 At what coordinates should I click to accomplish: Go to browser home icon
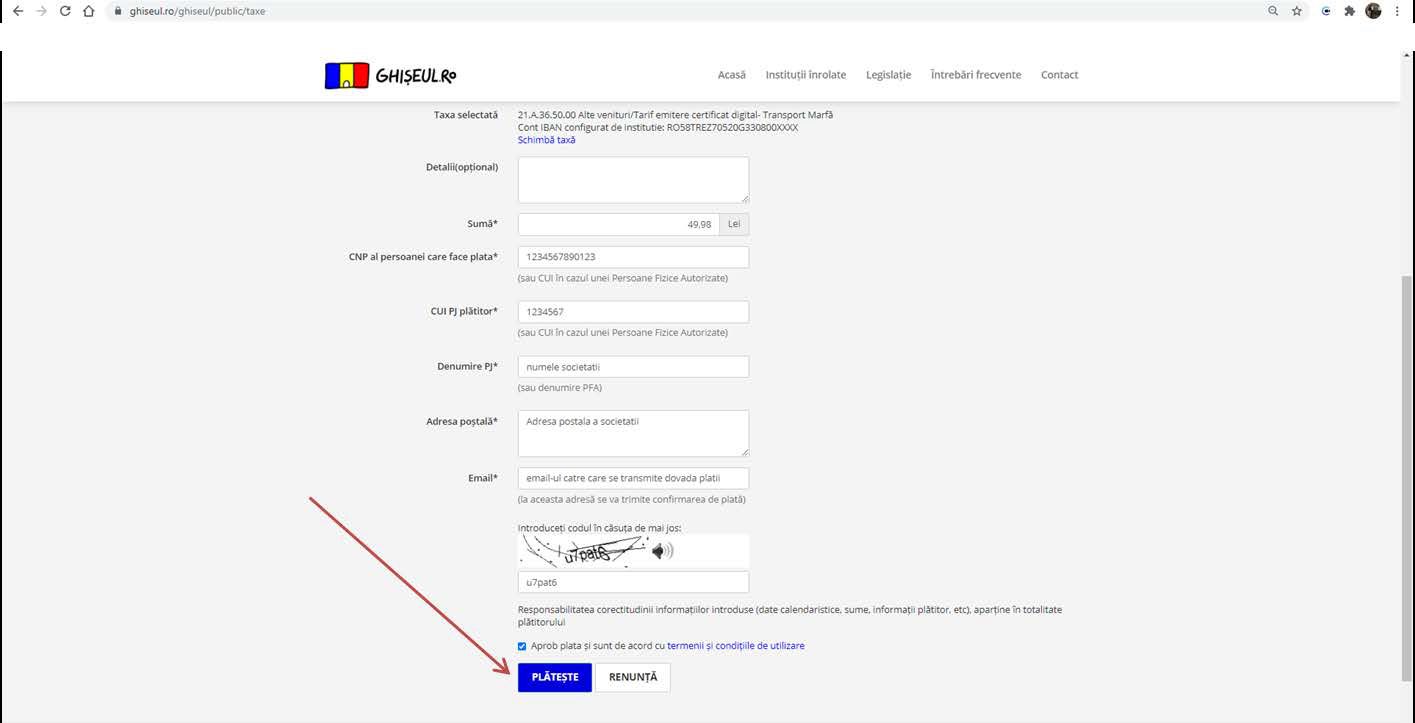pos(89,11)
